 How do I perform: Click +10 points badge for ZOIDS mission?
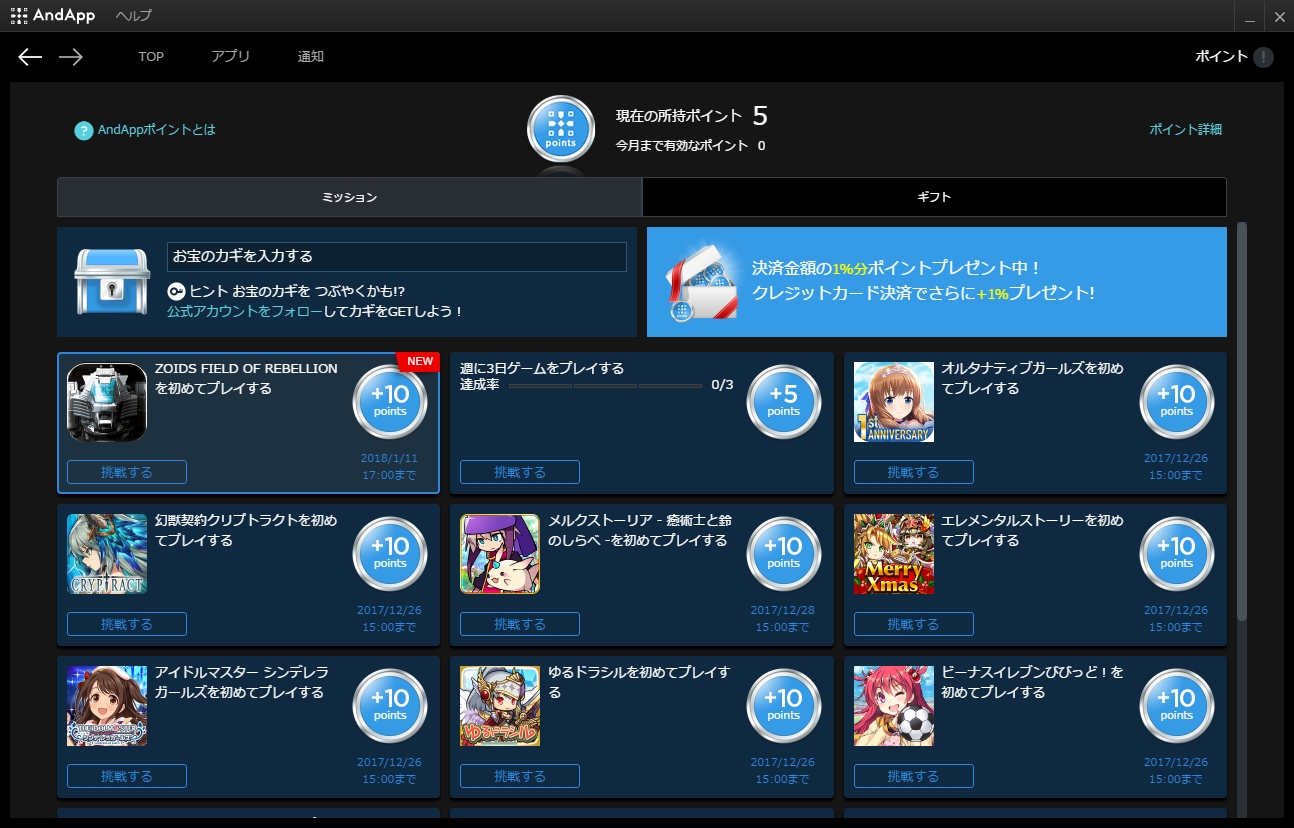point(390,402)
